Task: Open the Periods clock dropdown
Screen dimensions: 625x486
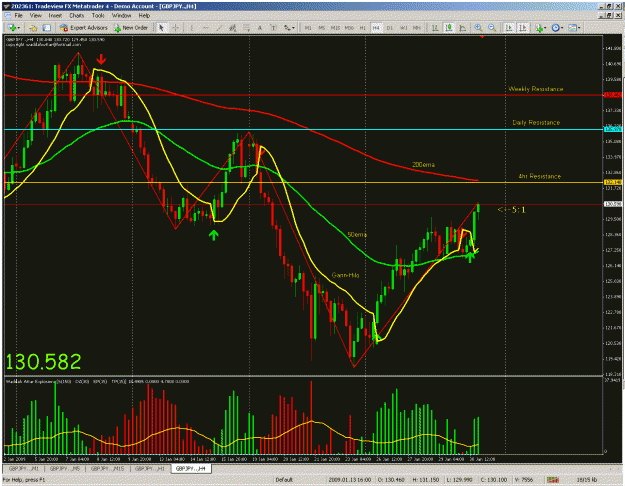Action: 557,28
